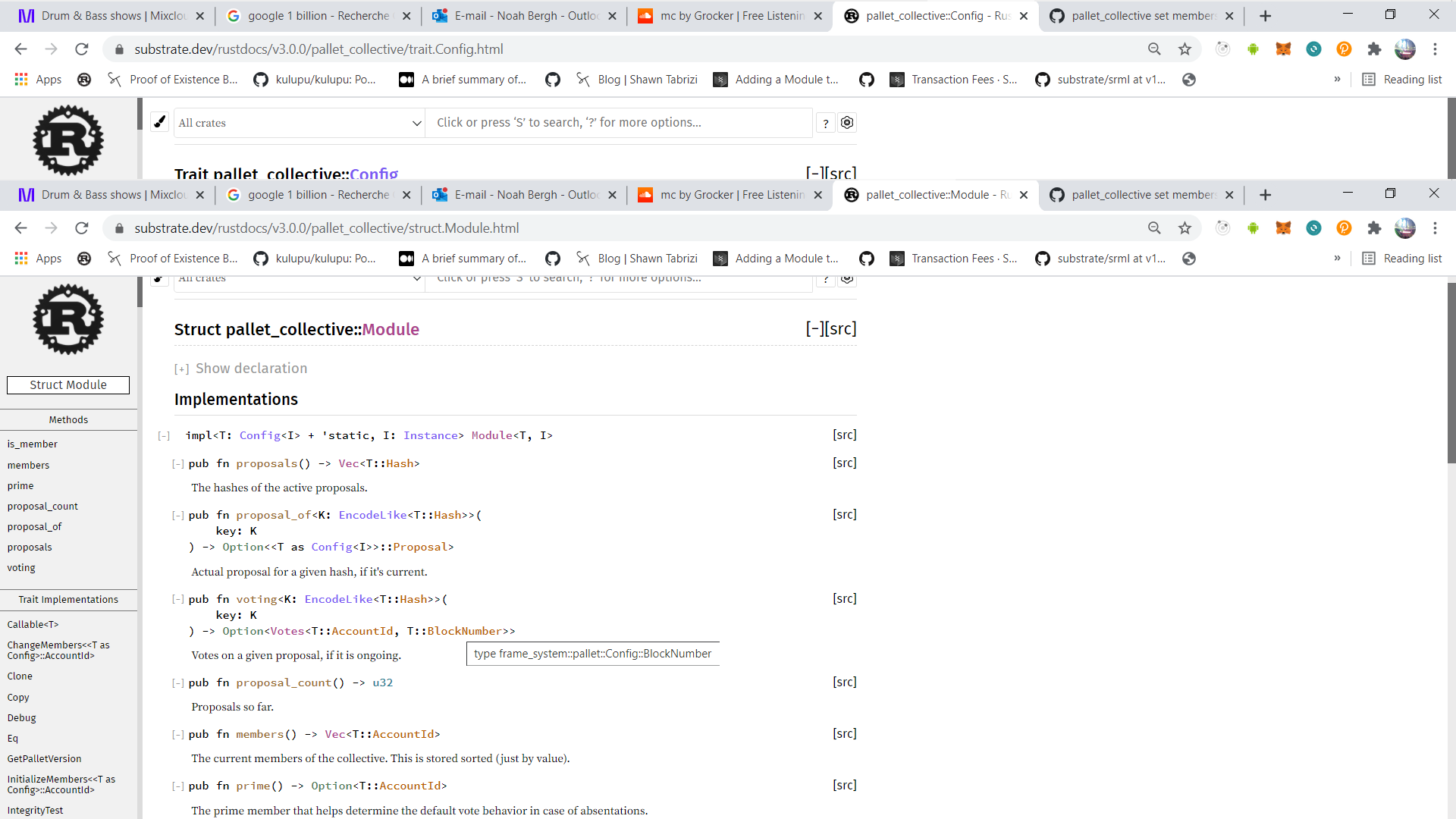The width and height of the screenshot is (1456, 819).
Task: Click the theme paintbrush icon in the Config window
Action: (159, 122)
